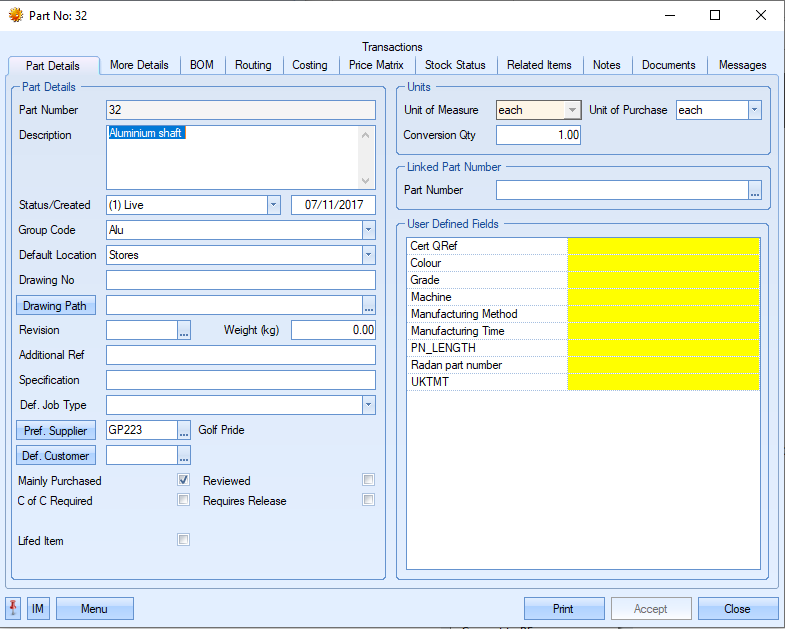Open the Stock Status tab
The image size is (785, 629).
[455, 65]
